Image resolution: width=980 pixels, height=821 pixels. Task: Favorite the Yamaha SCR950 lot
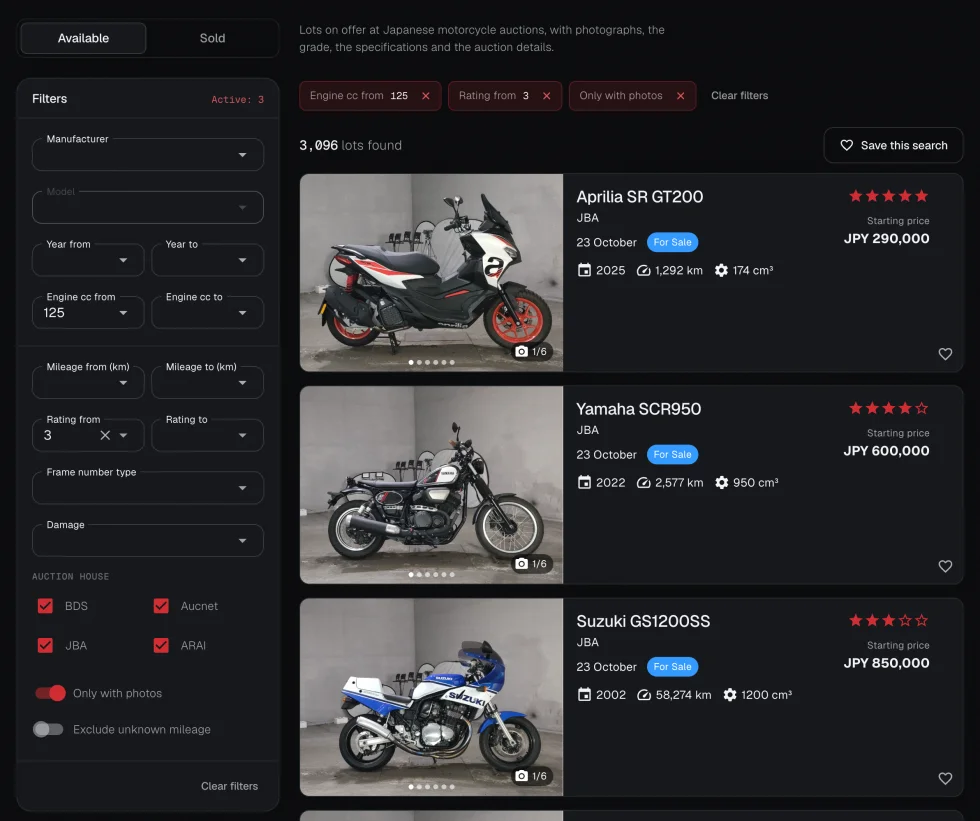pos(945,566)
